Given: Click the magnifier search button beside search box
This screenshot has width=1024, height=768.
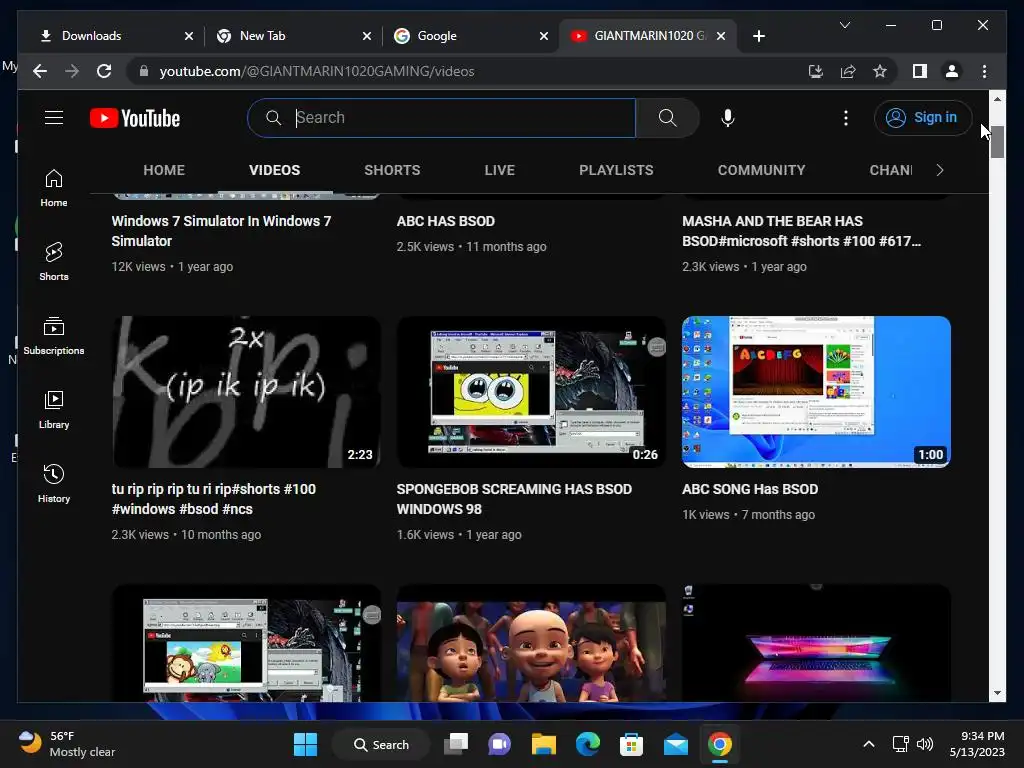Looking at the screenshot, I should pos(667,118).
